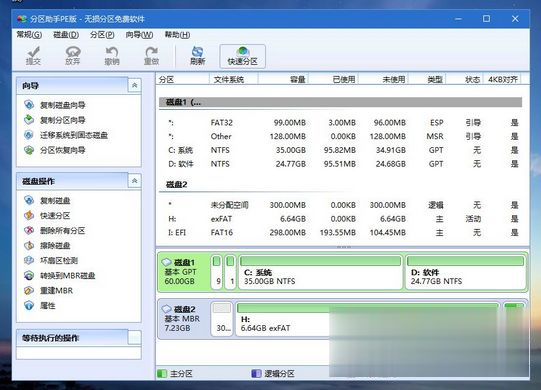Open the 帮助(H) menu
541x390 pixels.
click(x=177, y=35)
